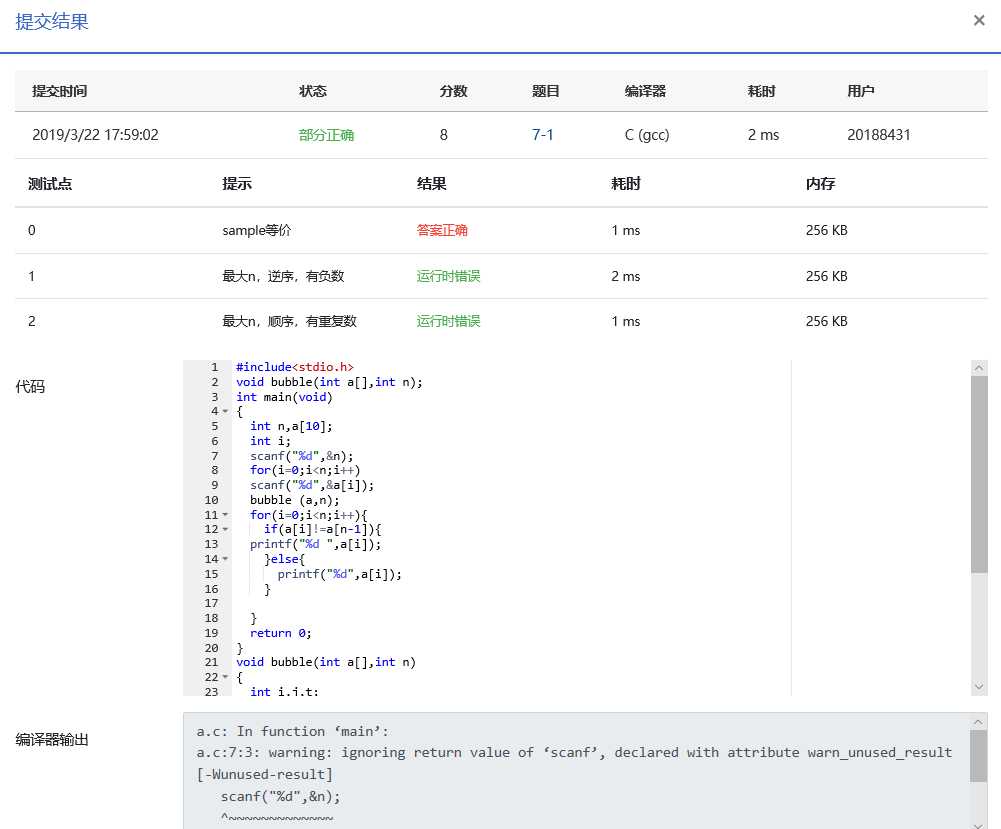The height and width of the screenshot is (829, 1001).
Task: Click the 用户 column header
Action: [x=861, y=91]
